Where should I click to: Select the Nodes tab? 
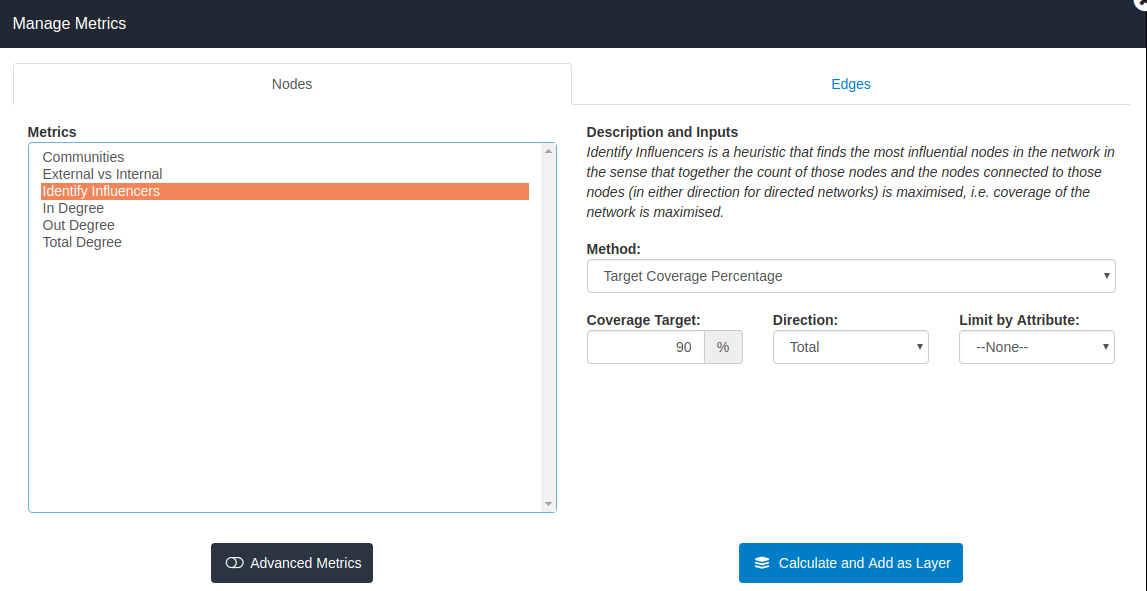pos(292,84)
